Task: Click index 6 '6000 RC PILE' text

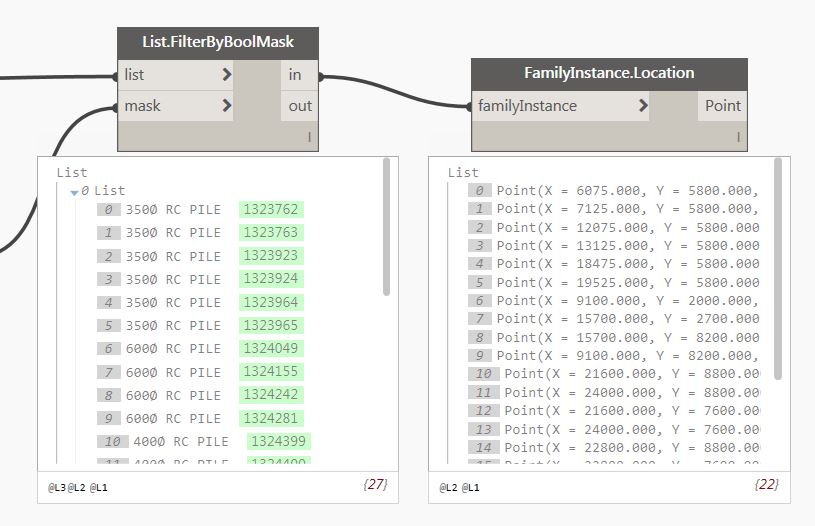Action: (173, 348)
